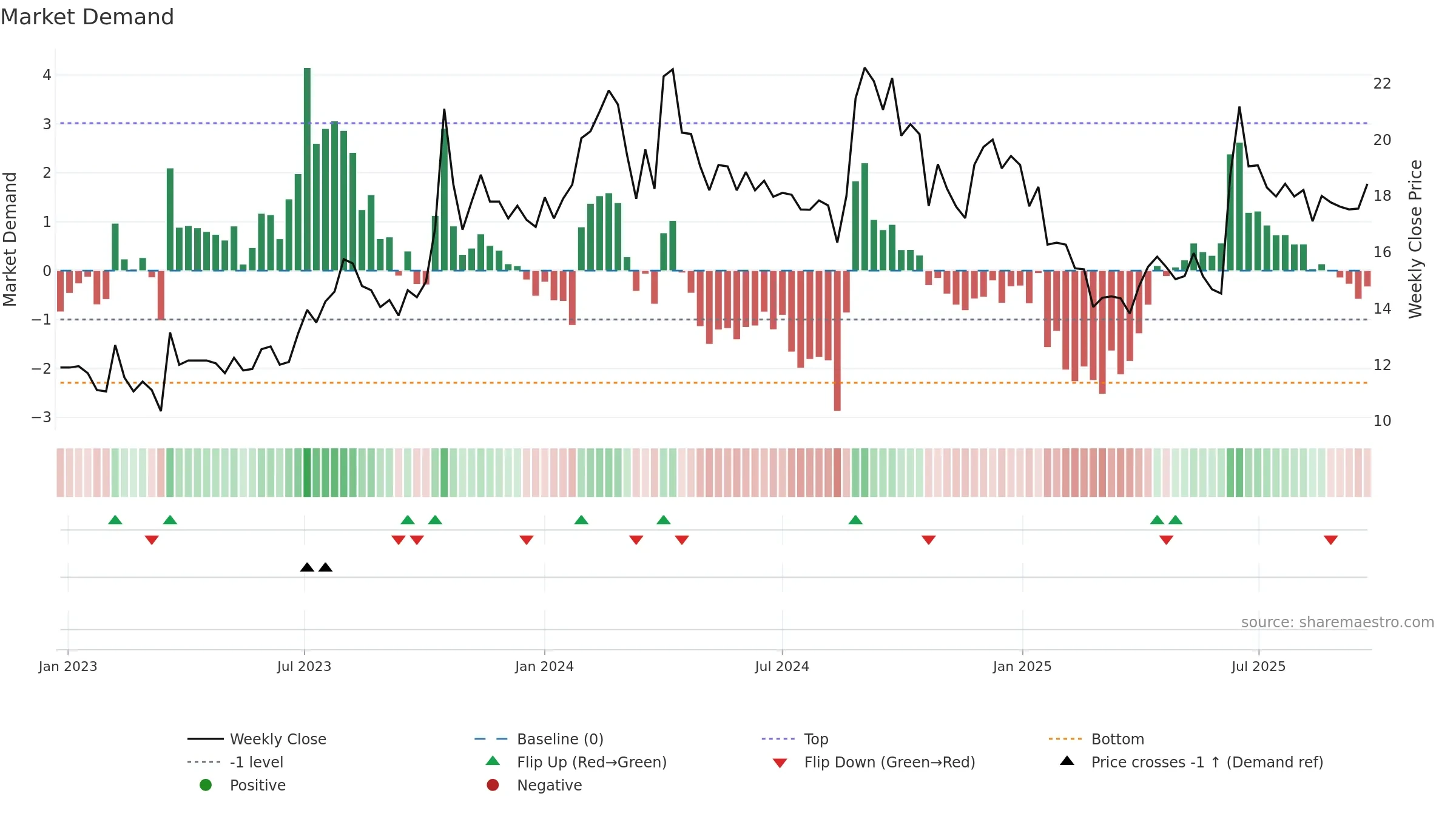
Task: Click the first black price-cross triangle in July 2023
Action: (x=307, y=567)
